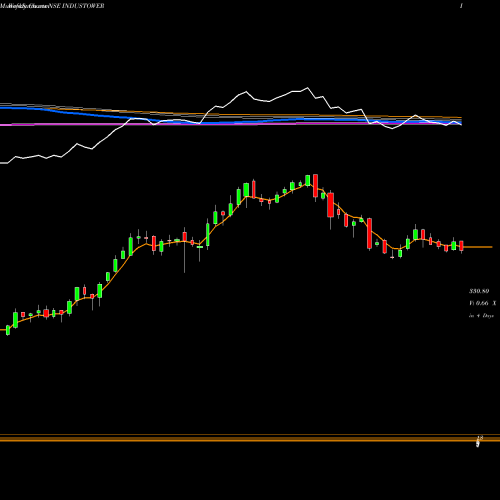Click the highest peak of the white indicator line
This screenshot has width=500, height=500.
coord(307,88)
